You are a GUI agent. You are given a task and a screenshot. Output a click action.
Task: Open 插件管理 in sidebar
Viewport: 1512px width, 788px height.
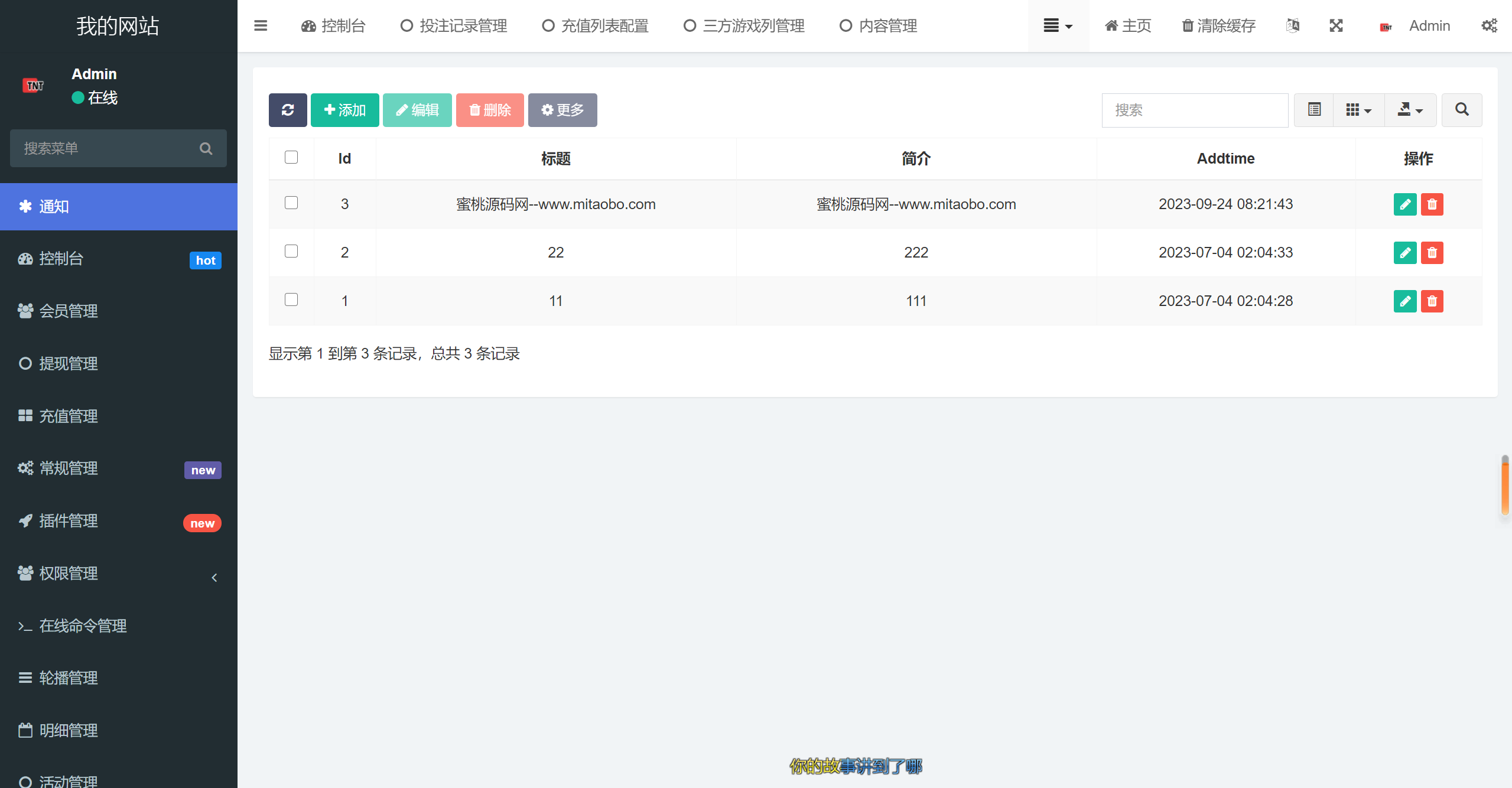click(119, 521)
